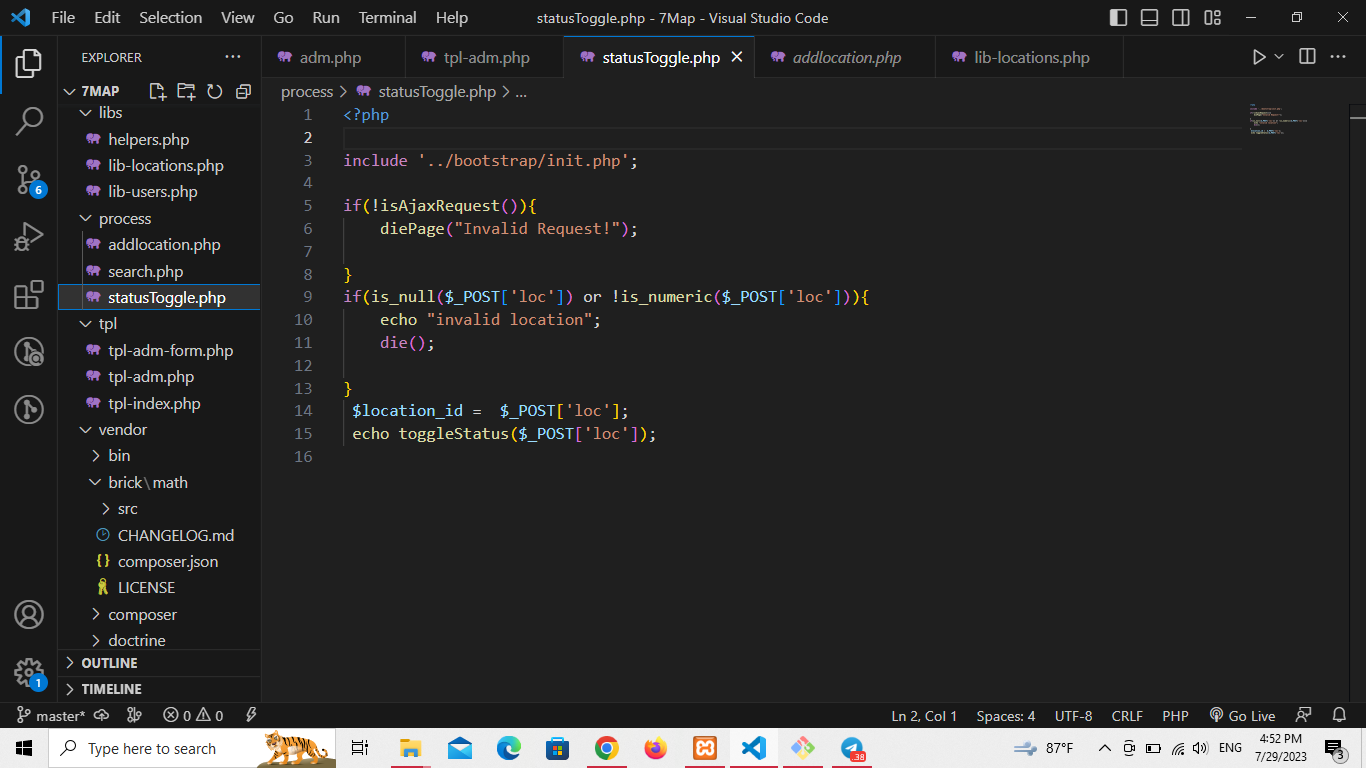
Task: Open the Help menu
Action: tap(452, 18)
